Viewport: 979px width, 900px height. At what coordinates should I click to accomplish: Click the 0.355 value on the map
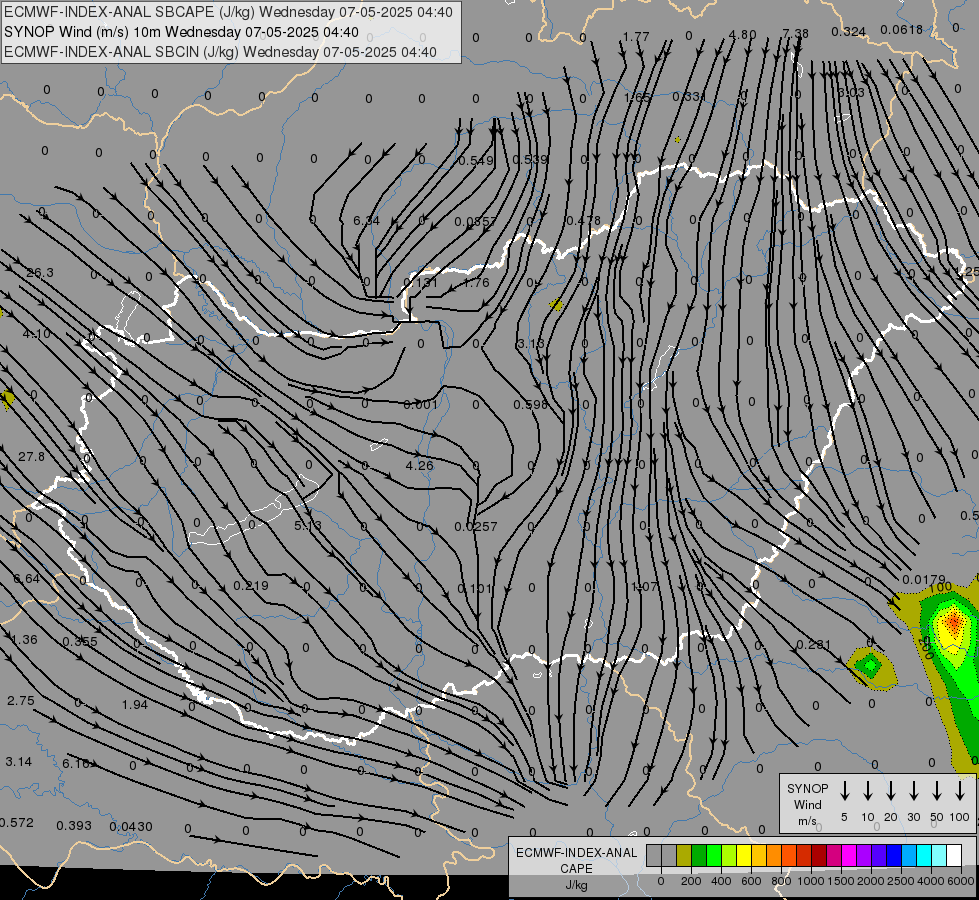80,641
